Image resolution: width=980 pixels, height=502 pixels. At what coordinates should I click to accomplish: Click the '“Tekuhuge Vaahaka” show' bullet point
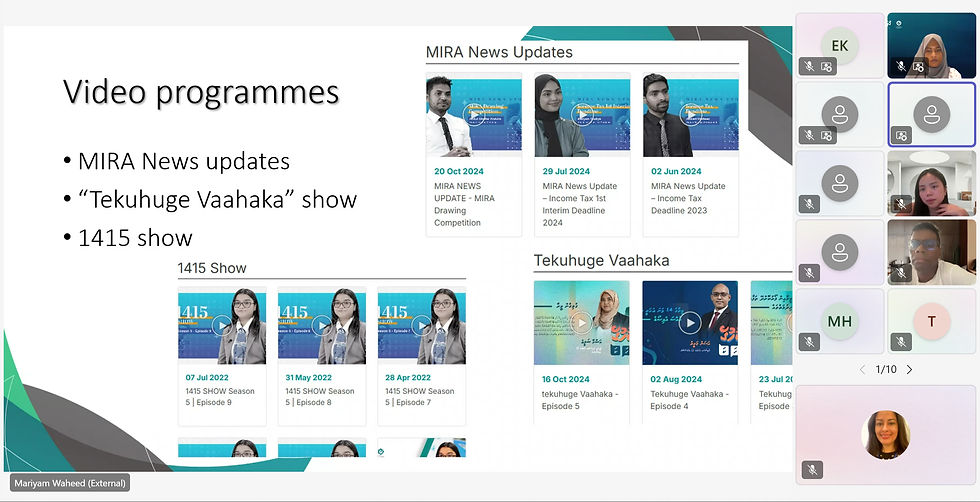[218, 199]
